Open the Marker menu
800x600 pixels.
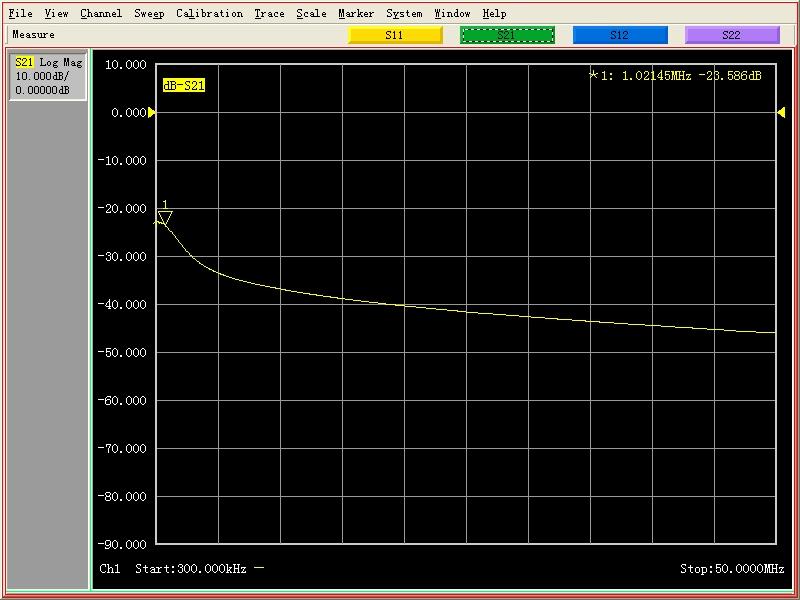coord(356,13)
